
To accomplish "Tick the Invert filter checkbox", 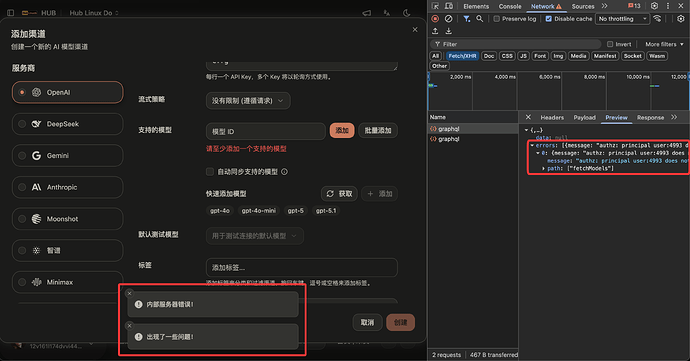I will pyautogui.click(x=610, y=44).
